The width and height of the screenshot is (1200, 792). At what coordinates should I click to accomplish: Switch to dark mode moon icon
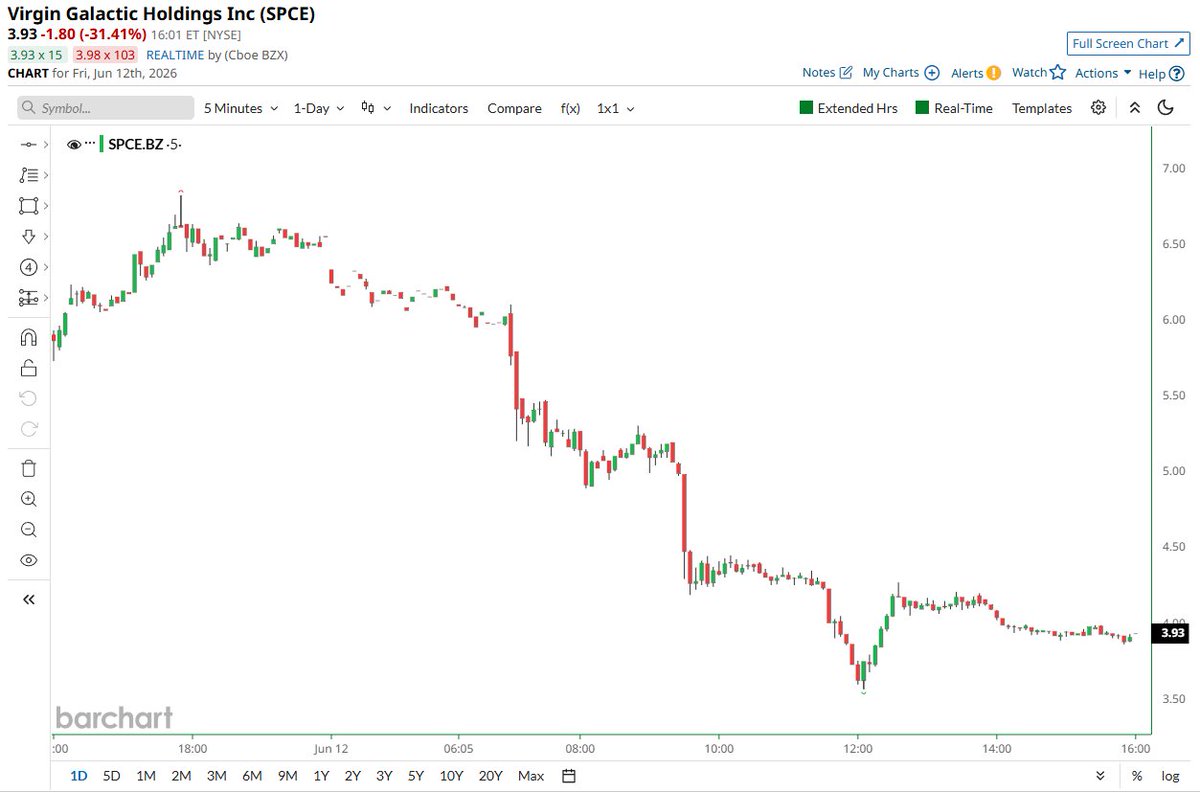[1166, 108]
